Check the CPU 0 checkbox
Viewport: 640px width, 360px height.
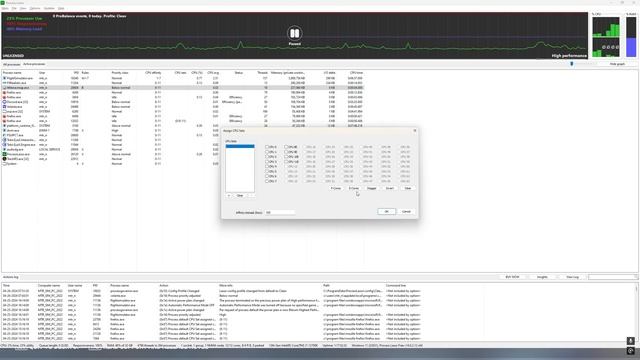click(x=267, y=147)
